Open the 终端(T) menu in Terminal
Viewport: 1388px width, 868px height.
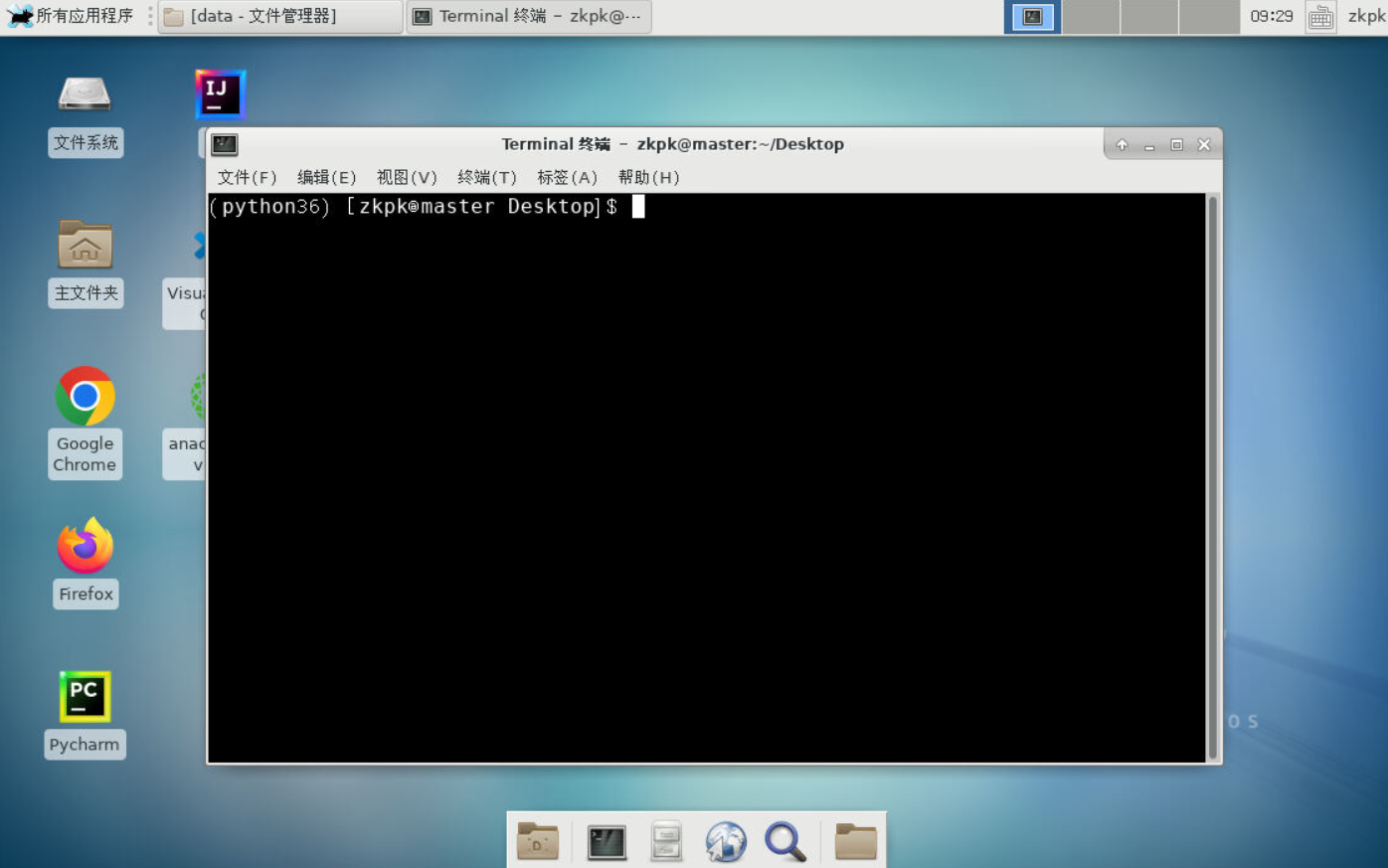(x=487, y=177)
